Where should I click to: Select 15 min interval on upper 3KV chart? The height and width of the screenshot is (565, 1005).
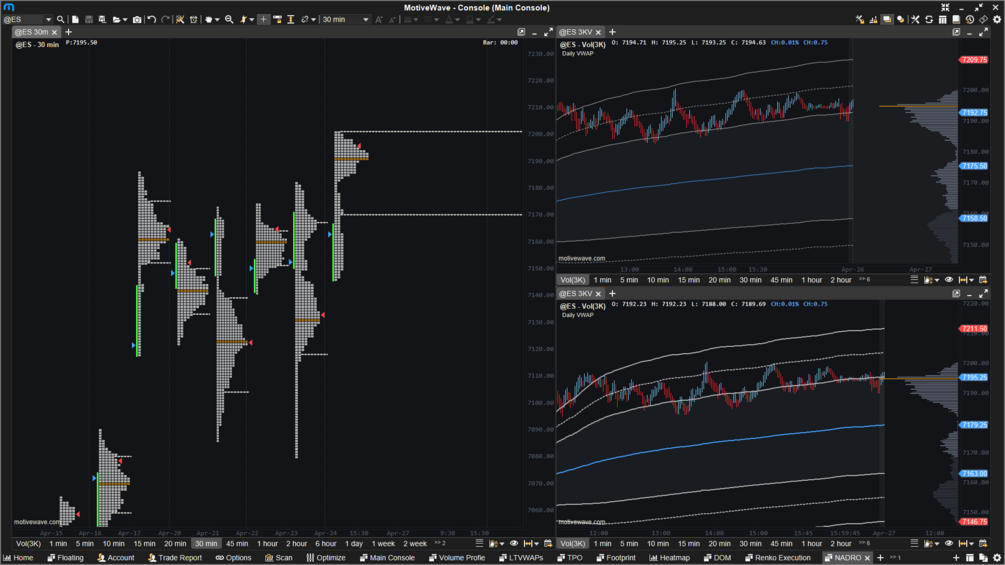[x=689, y=280]
